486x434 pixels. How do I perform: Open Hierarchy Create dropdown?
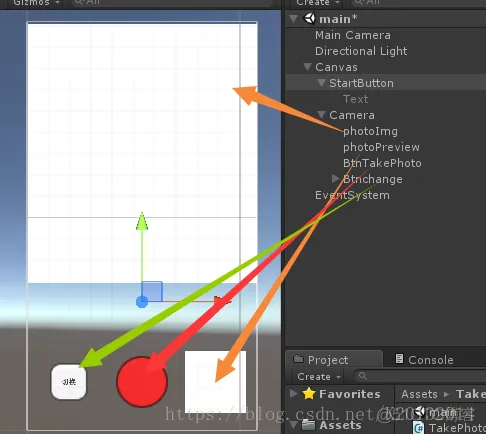click(x=318, y=3)
